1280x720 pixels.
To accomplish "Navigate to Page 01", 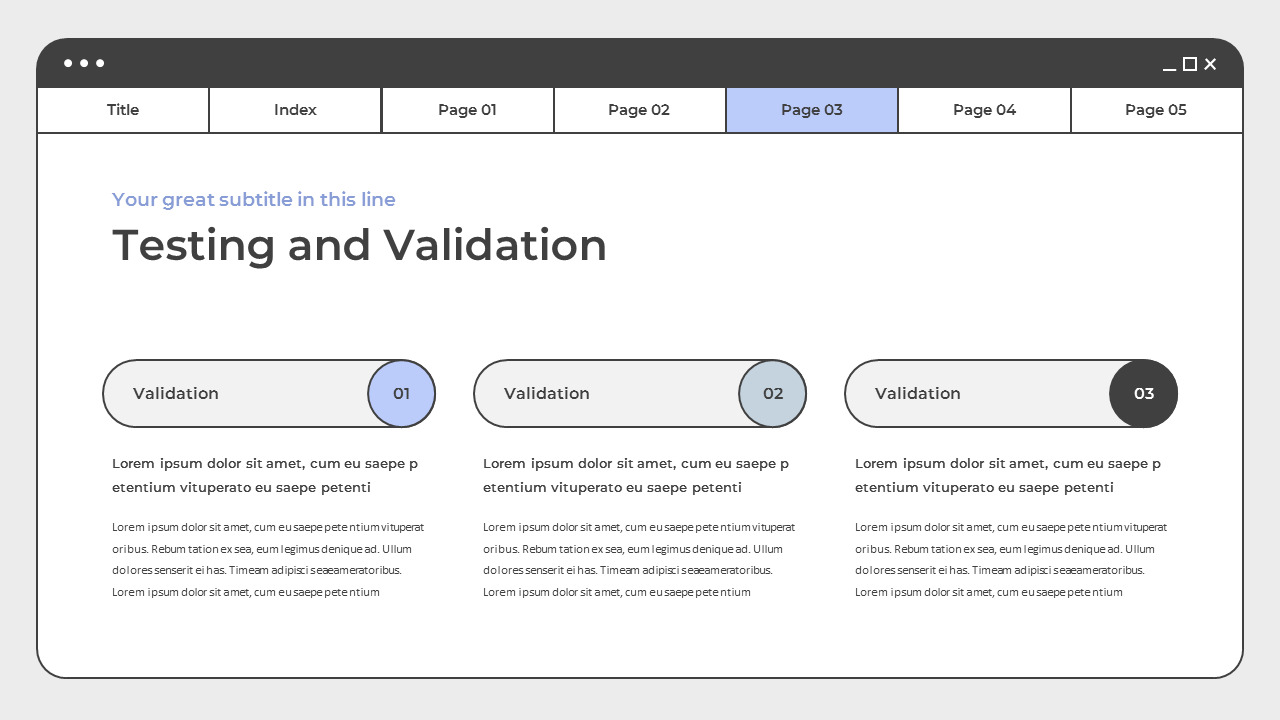I will point(467,110).
